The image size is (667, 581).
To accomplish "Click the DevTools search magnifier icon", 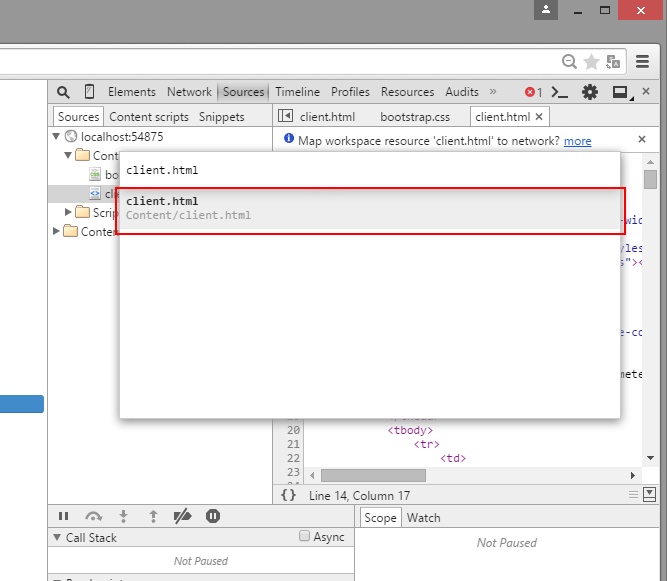I will [x=63, y=92].
